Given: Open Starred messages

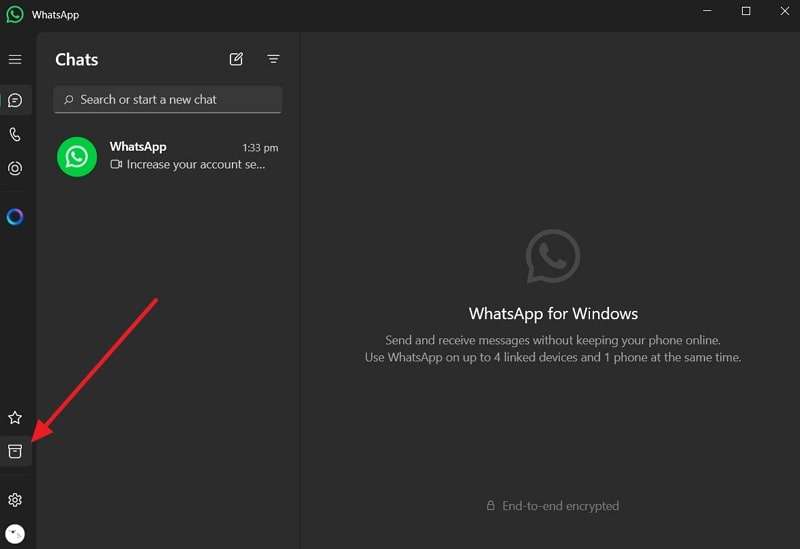Looking at the screenshot, I should 15,418.
